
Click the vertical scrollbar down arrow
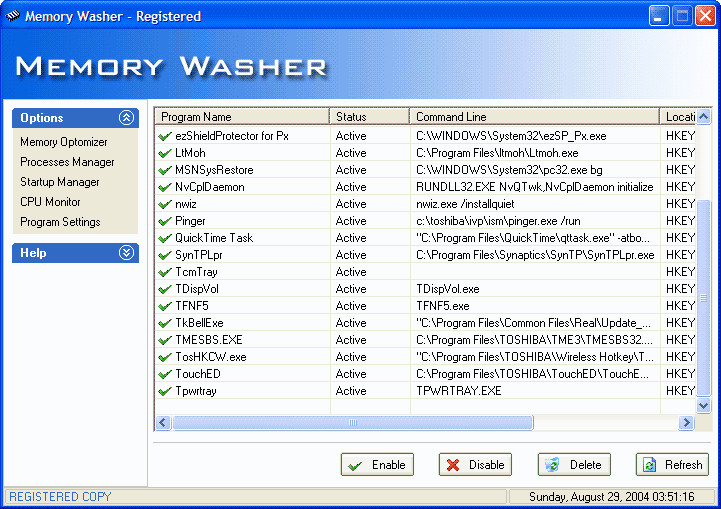(704, 406)
